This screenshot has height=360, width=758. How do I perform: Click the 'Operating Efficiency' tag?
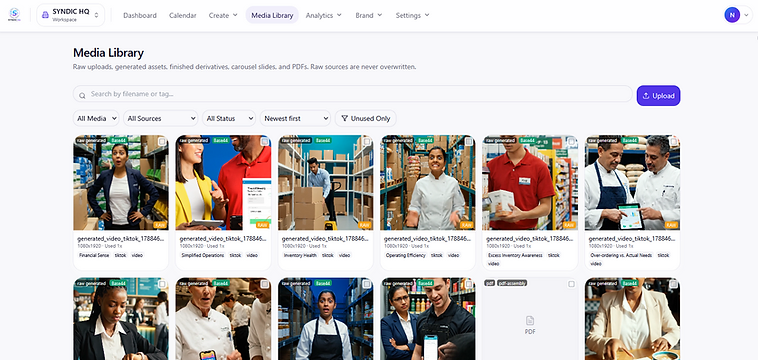pos(406,255)
